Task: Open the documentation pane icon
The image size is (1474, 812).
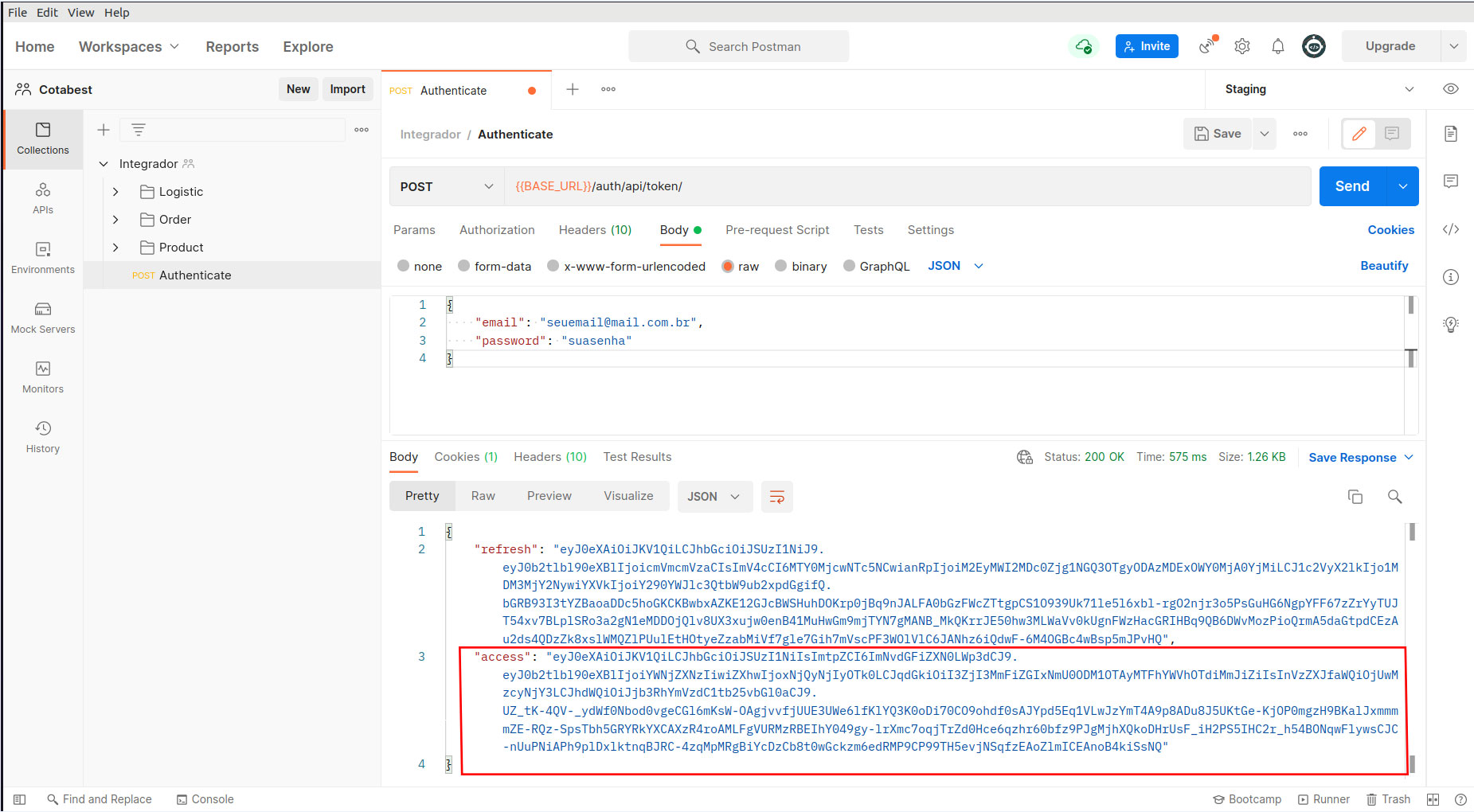Action: [1451, 134]
